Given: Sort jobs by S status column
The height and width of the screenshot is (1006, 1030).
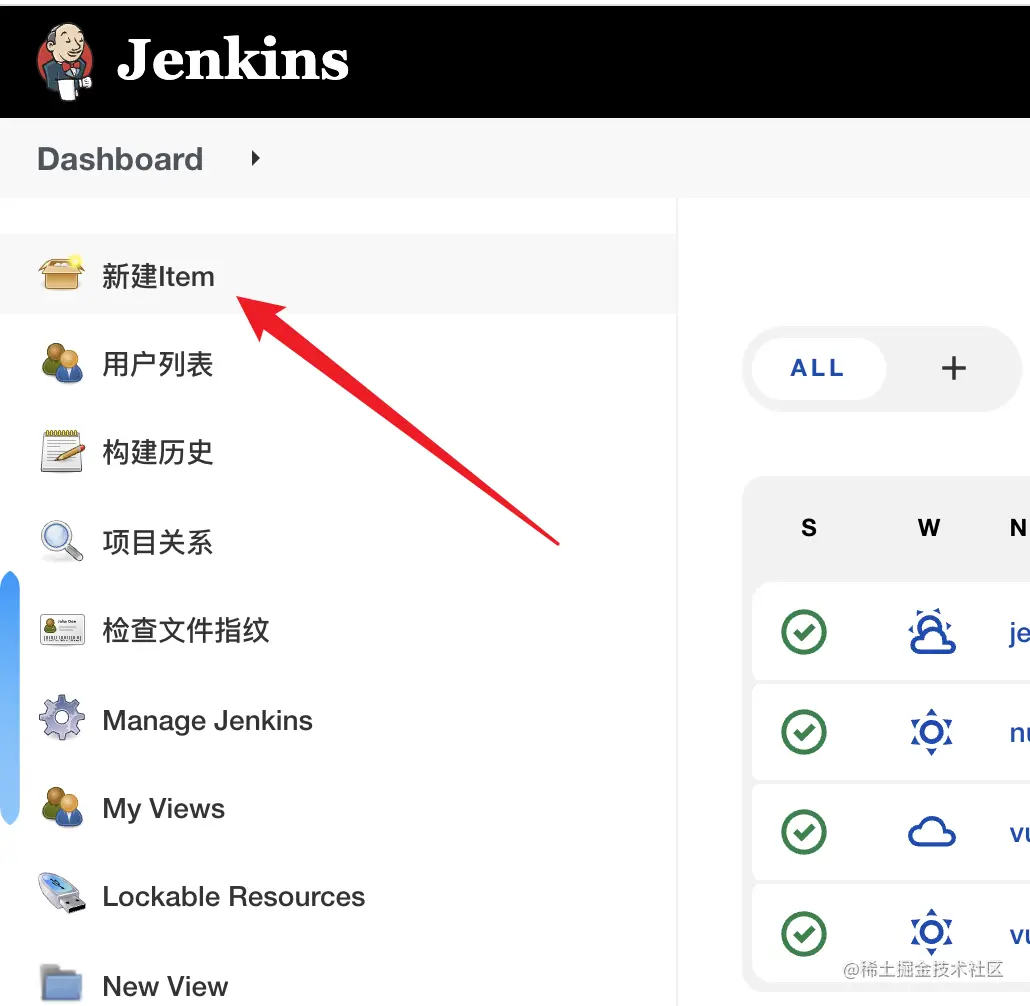Looking at the screenshot, I should click(x=809, y=528).
